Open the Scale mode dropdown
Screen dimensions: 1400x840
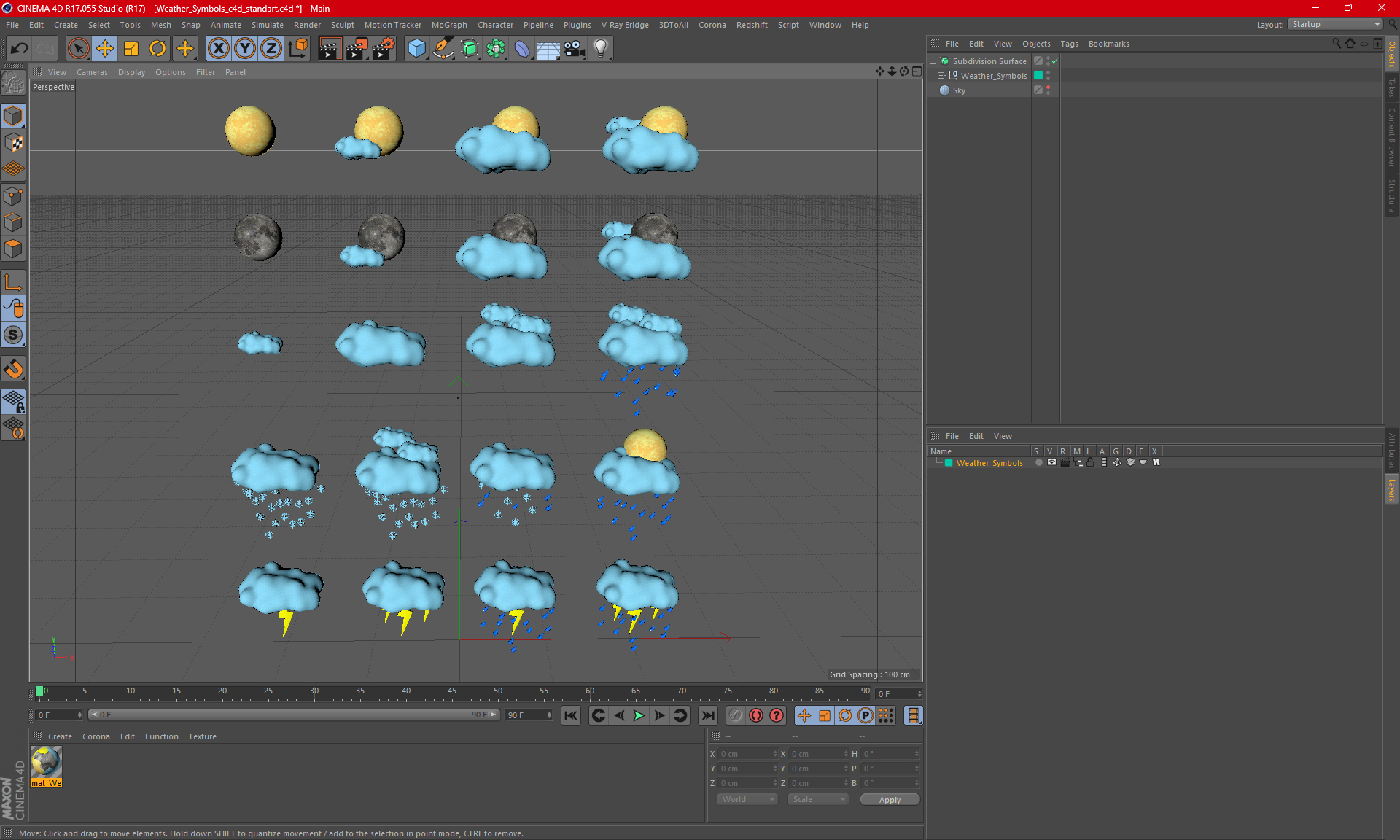pyautogui.click(x=818, y=799)
